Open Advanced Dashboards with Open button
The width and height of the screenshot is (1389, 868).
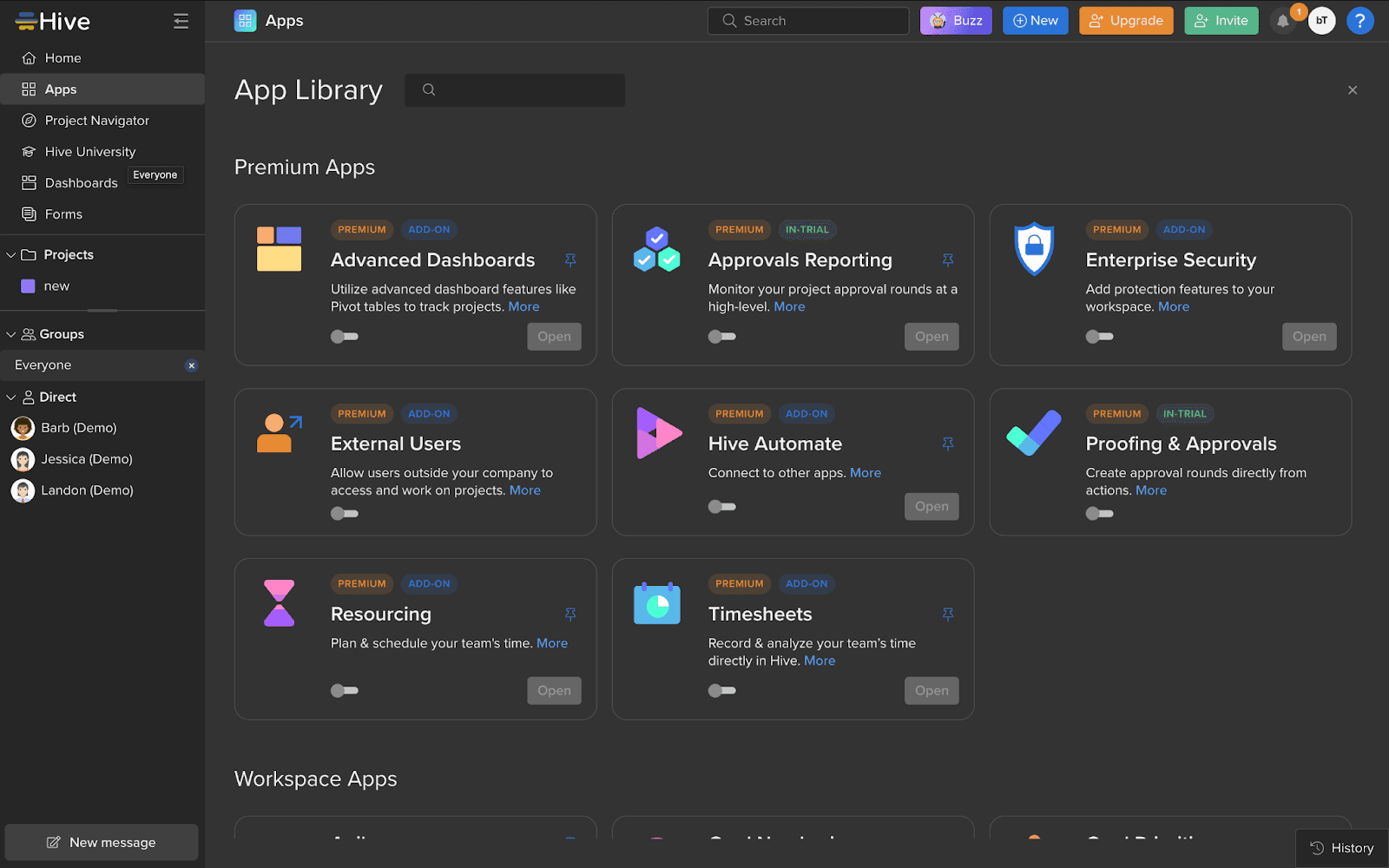(554, 337)
